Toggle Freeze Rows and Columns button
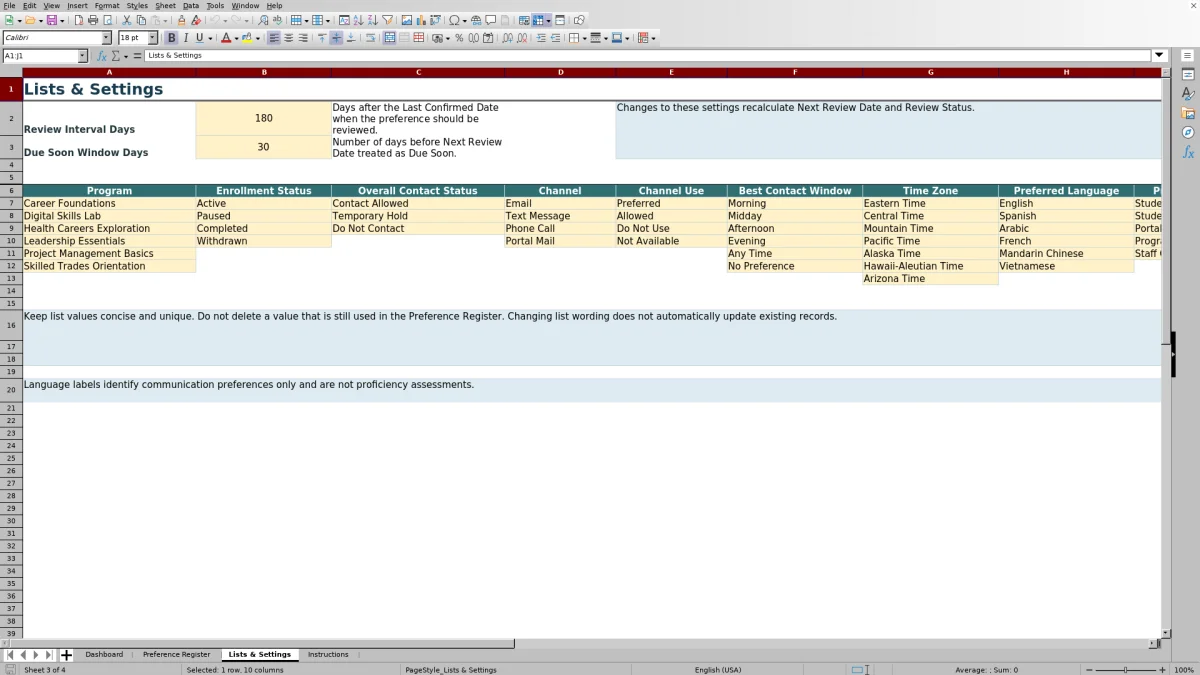Viewport: 1200px width, 675px height. click(x=538, y=20)
